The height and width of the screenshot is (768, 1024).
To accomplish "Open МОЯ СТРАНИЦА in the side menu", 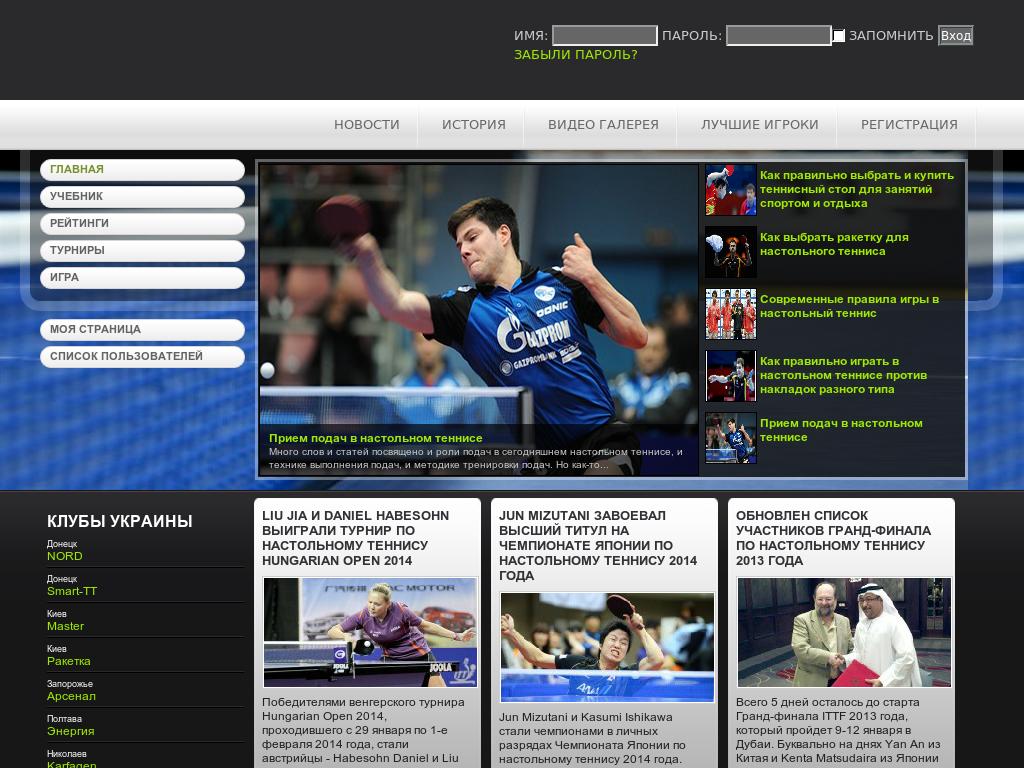I will [x=142, y=330].
